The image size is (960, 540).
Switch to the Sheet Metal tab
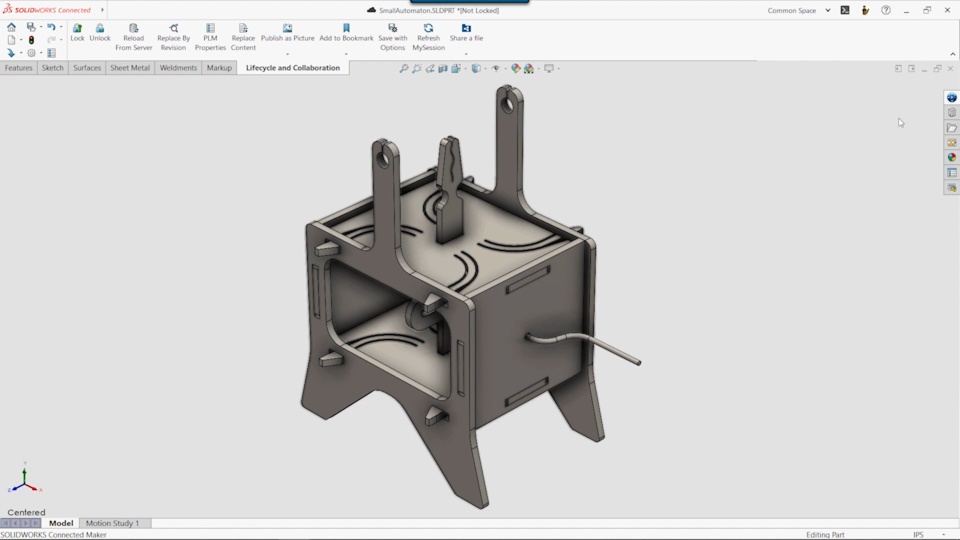click(130, 68)
